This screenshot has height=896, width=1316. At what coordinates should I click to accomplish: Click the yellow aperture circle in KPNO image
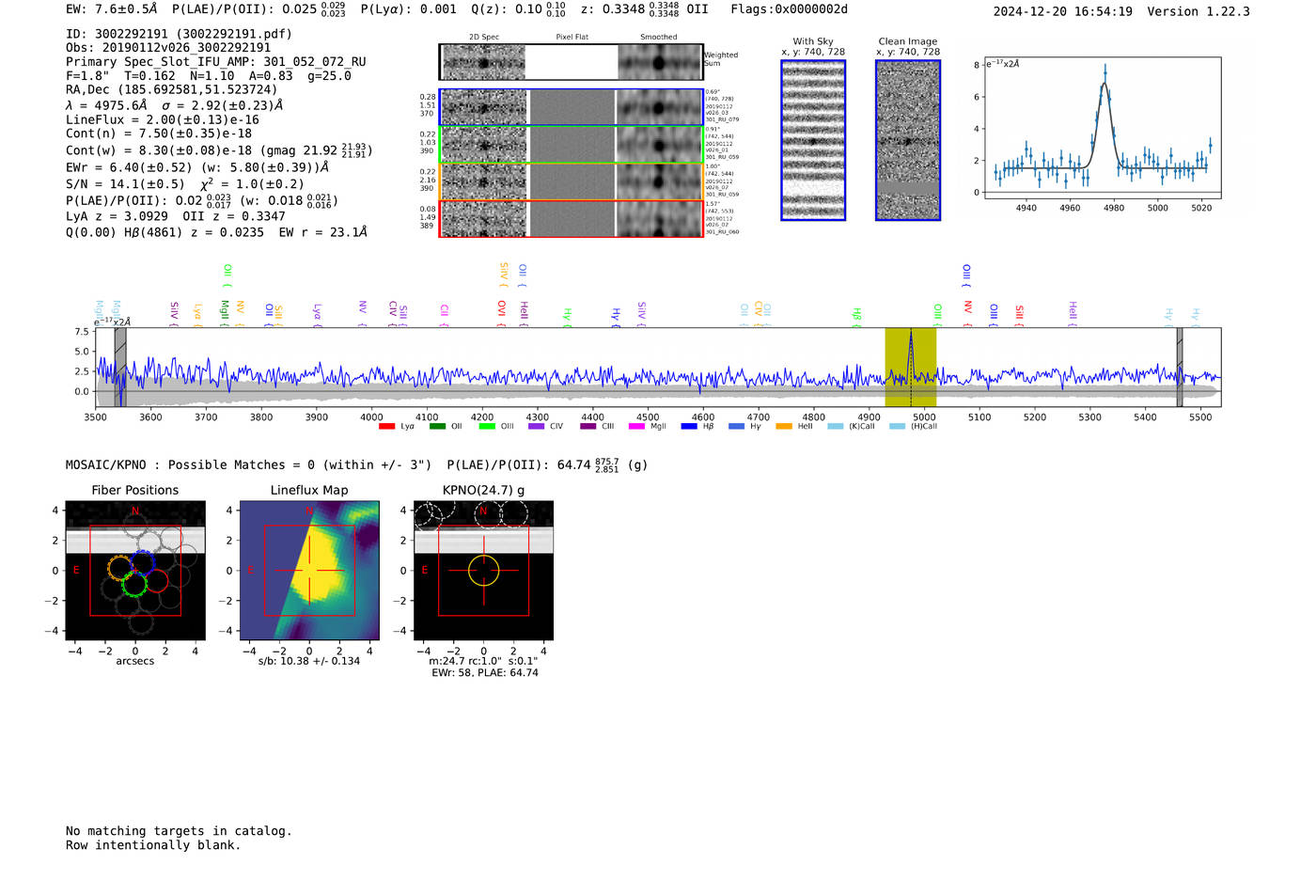click(483, 571)
